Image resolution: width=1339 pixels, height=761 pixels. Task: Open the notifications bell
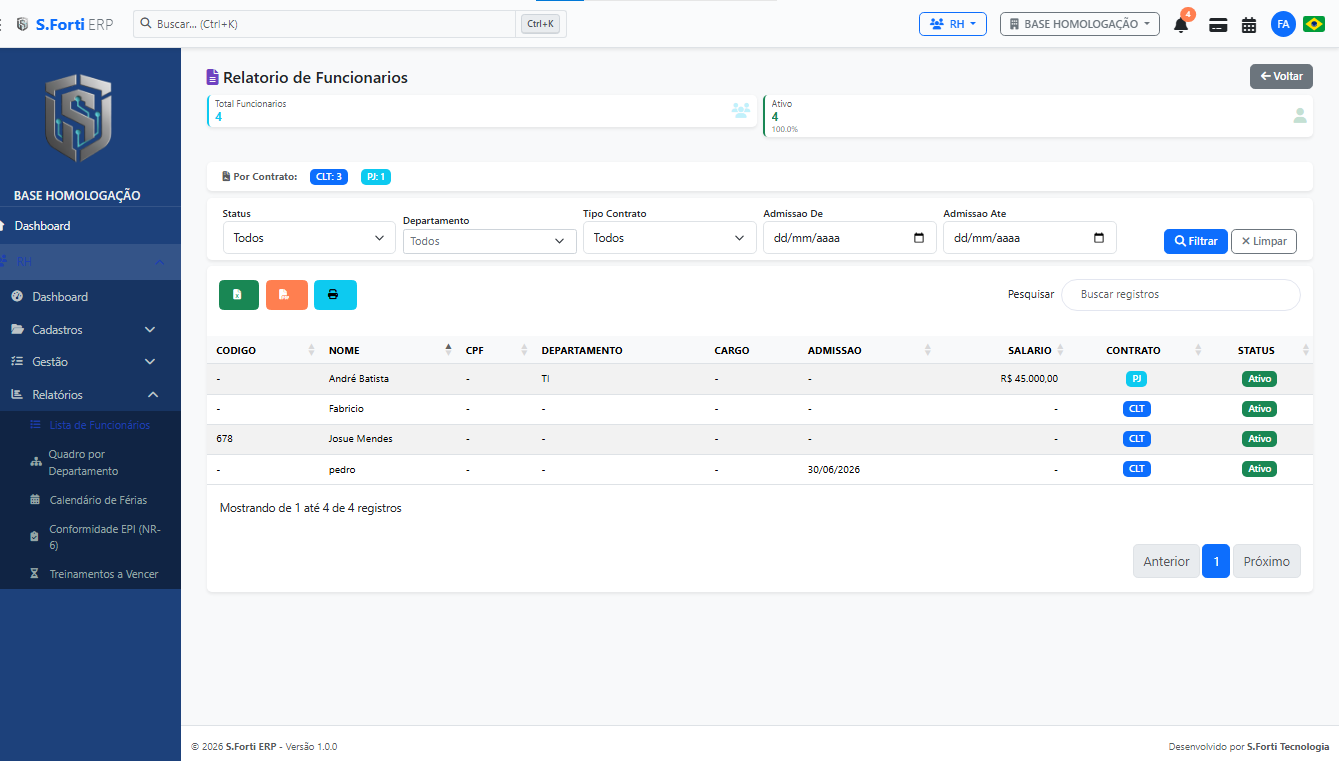[x=1181, y=25]
